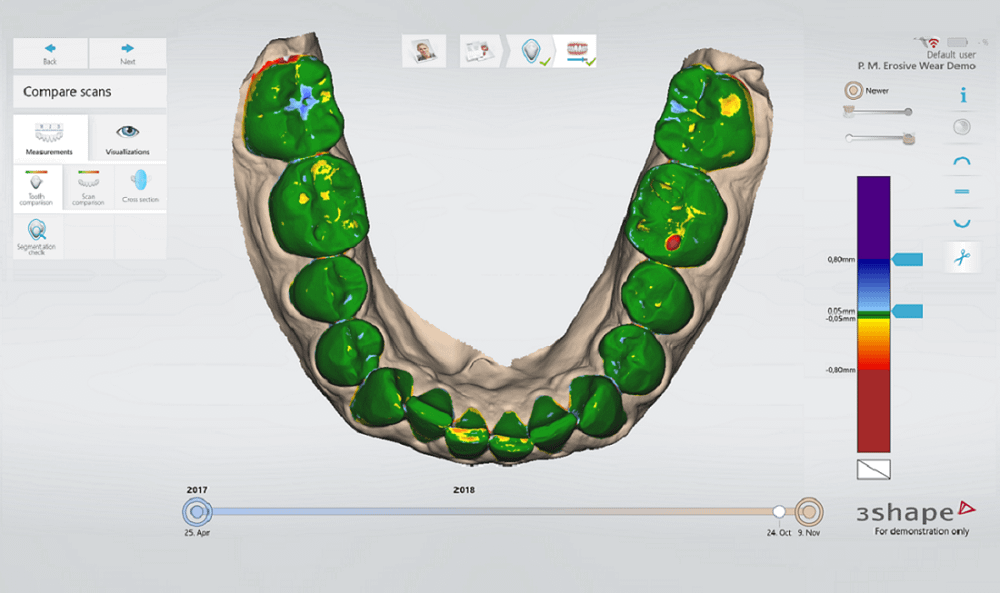Proceed with the Next button
Image resolution: width=1000 pixels, height=593 pixels.
pyautogui.click(x=128, y=52)
